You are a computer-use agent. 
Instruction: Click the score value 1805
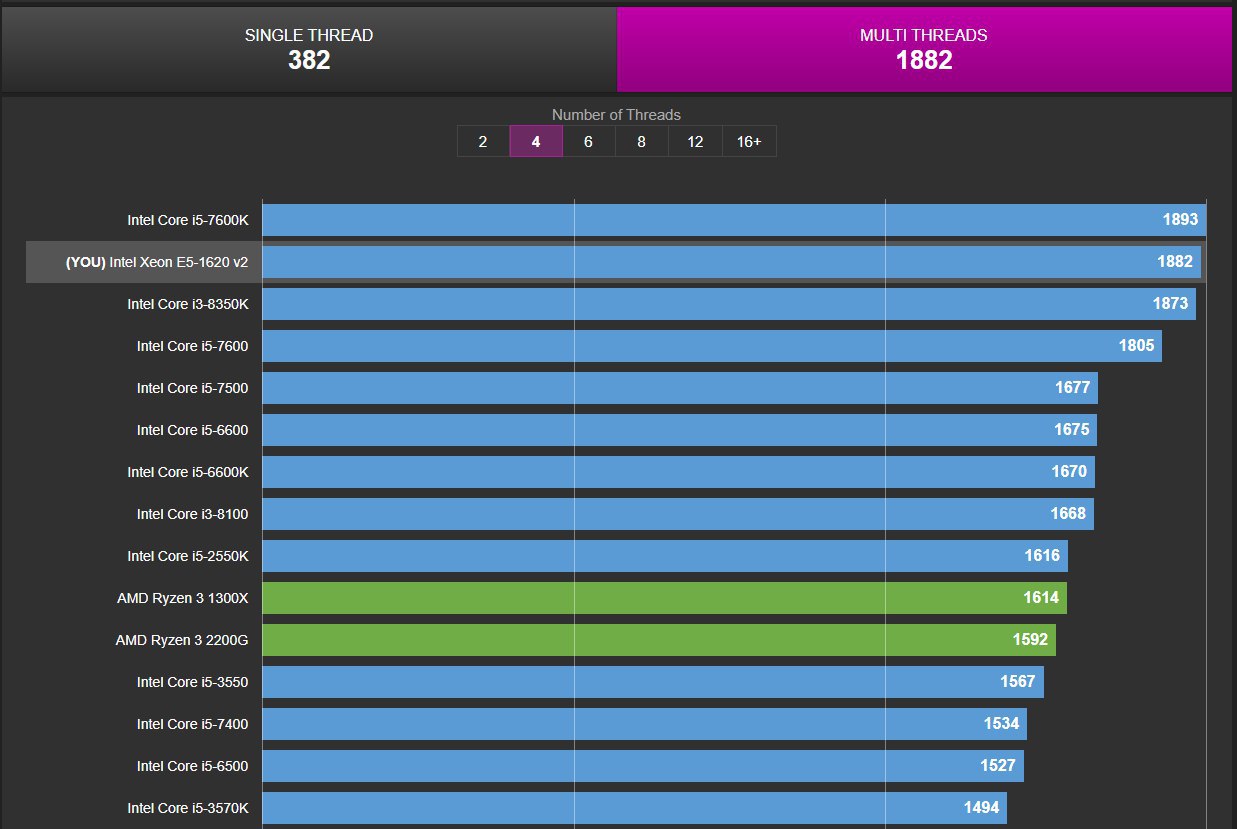pos(1136,346)
